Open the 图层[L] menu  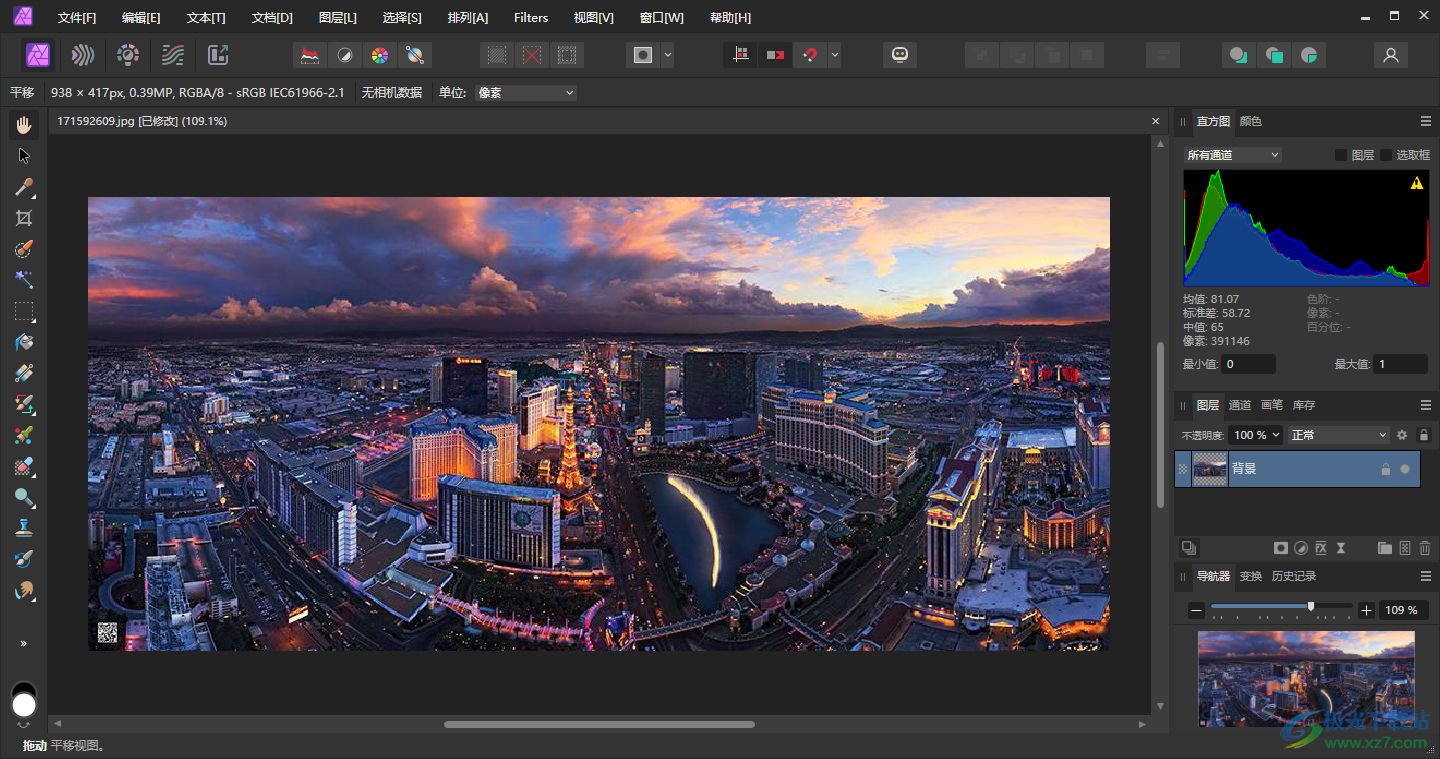[x=337, y=18]
